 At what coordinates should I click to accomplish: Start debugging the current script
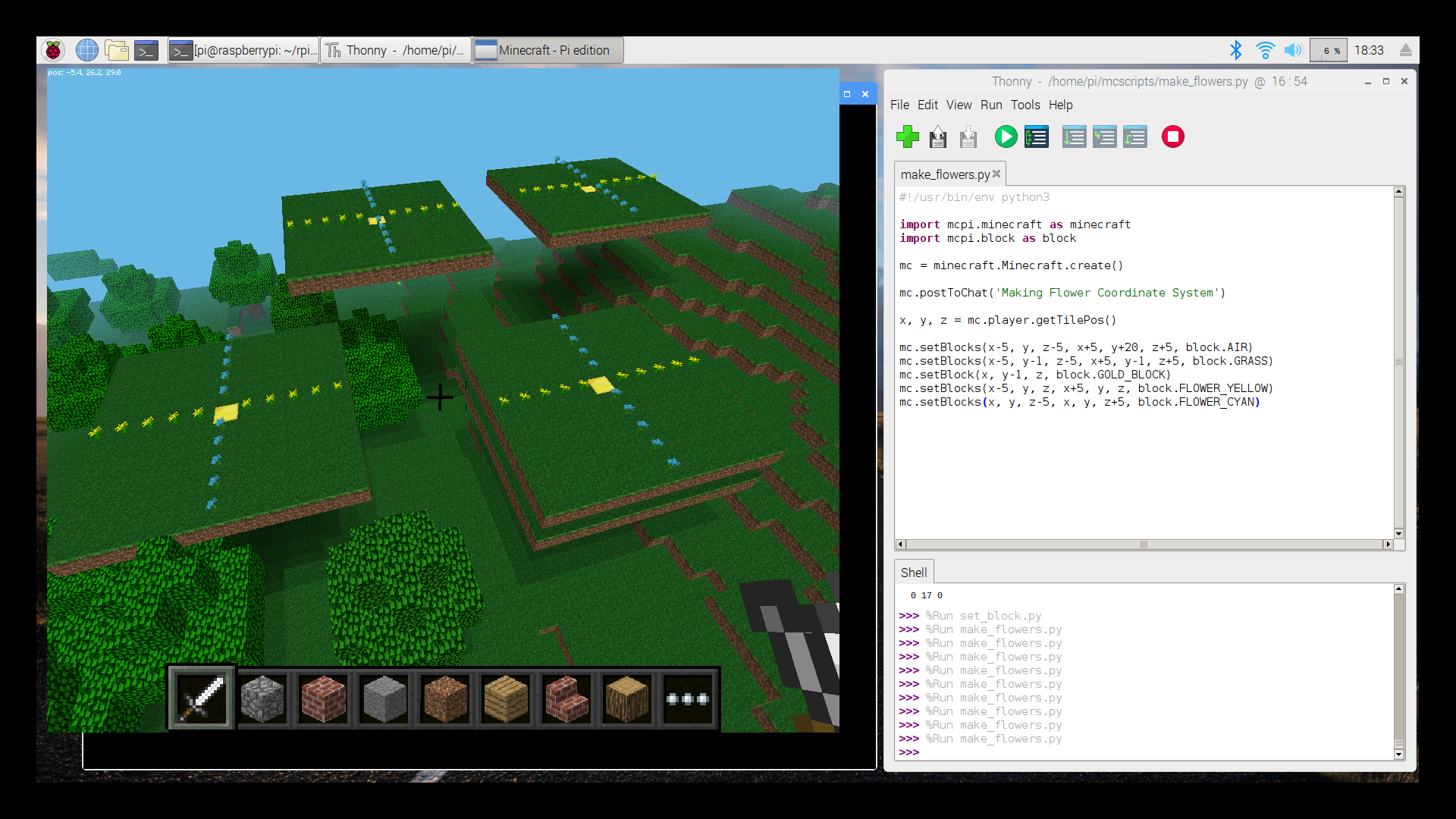point(1037,137)
